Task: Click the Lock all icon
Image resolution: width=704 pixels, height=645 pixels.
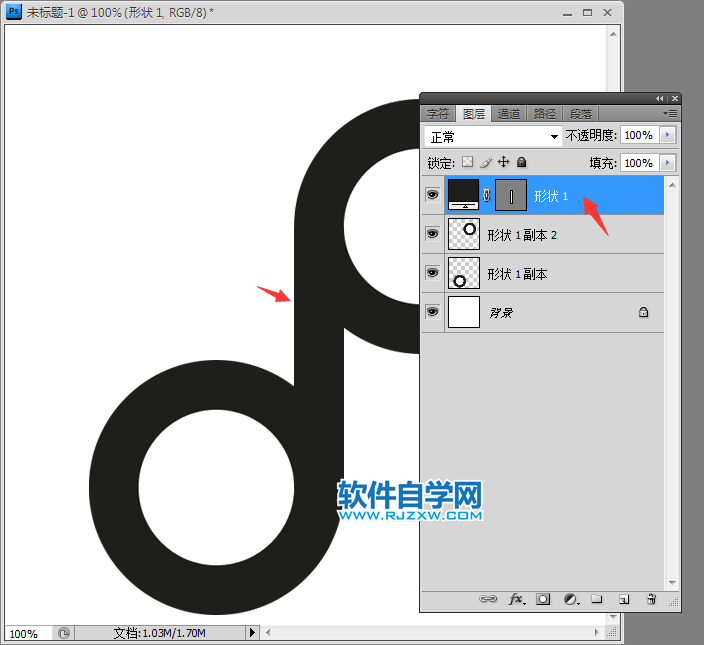Action: [521, 162]
